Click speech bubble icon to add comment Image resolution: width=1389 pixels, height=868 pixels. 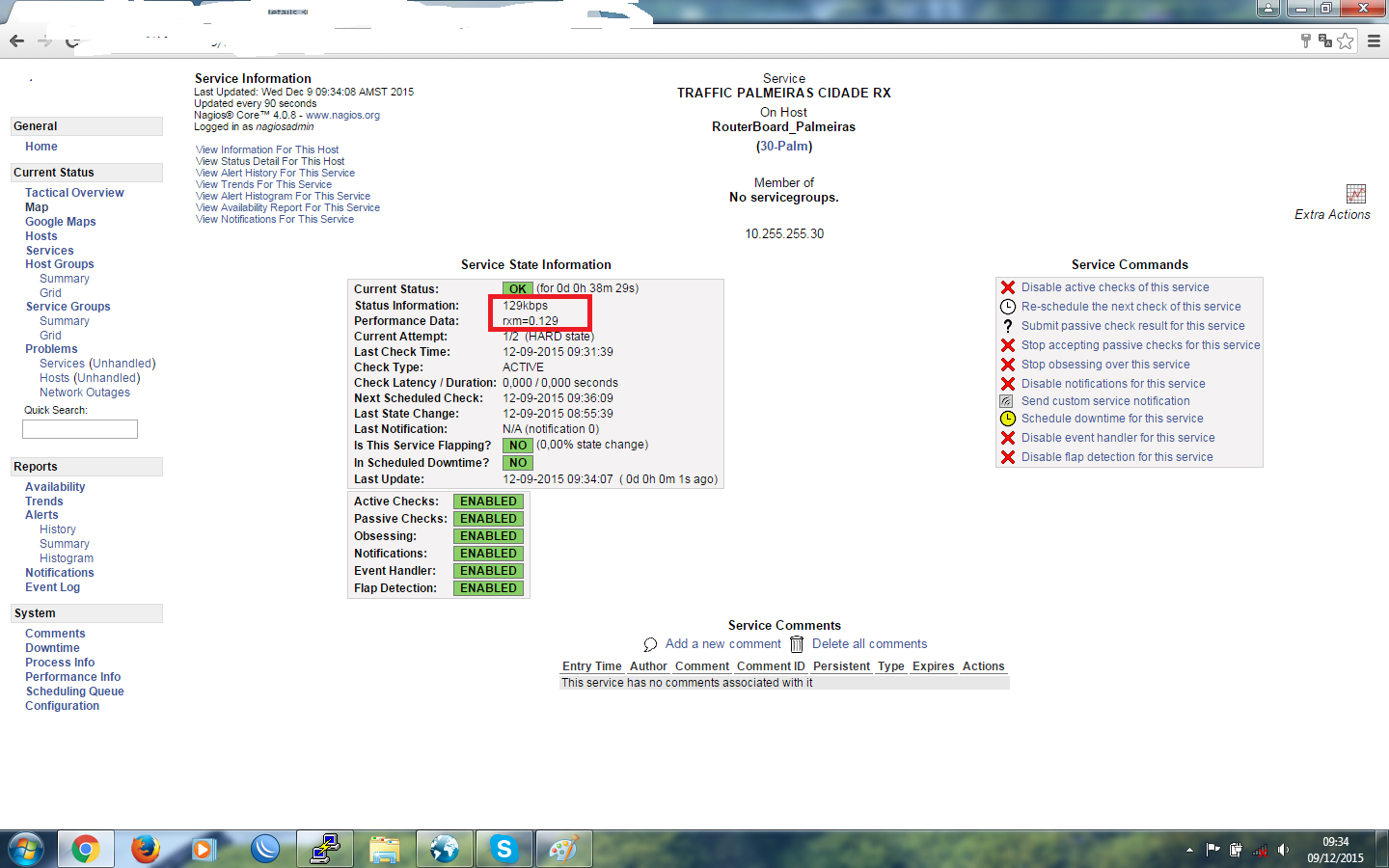tap(650, 644)
